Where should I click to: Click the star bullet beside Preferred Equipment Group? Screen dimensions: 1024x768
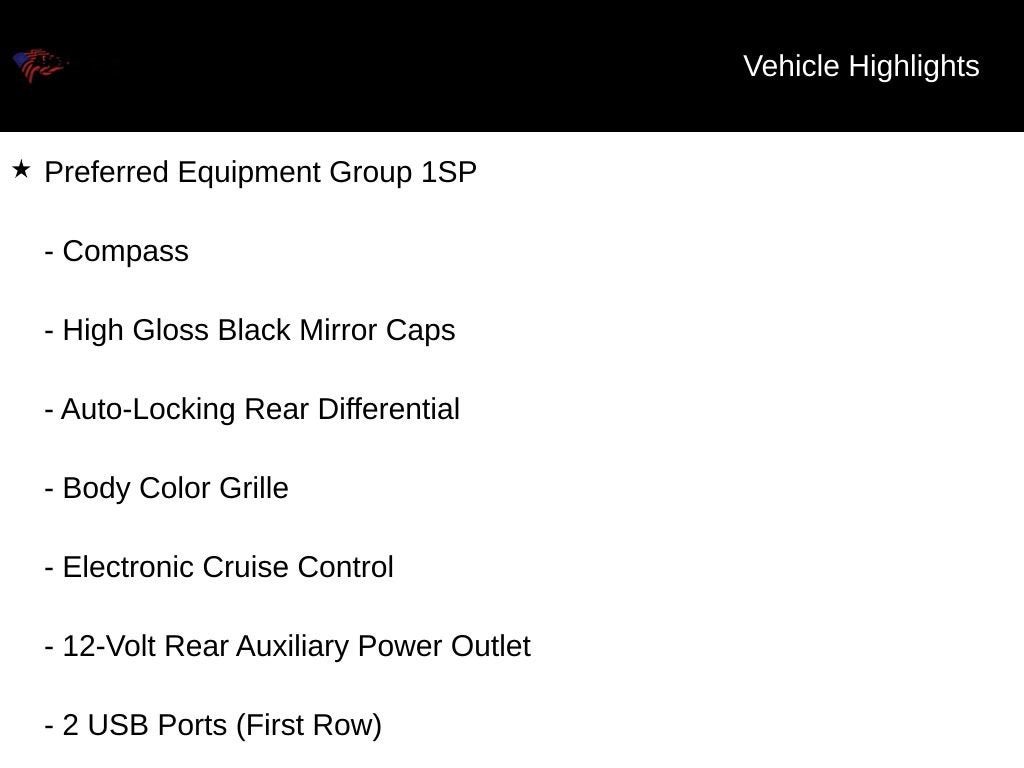(x=21, y=170)
